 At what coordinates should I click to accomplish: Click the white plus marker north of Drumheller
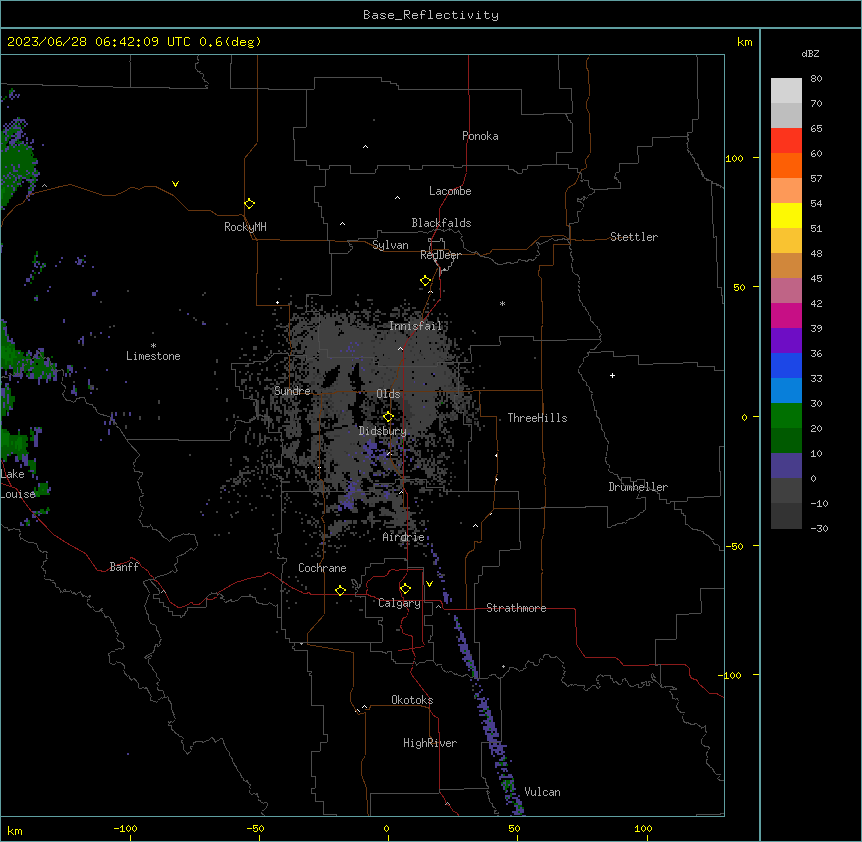(x=612, y=375)
